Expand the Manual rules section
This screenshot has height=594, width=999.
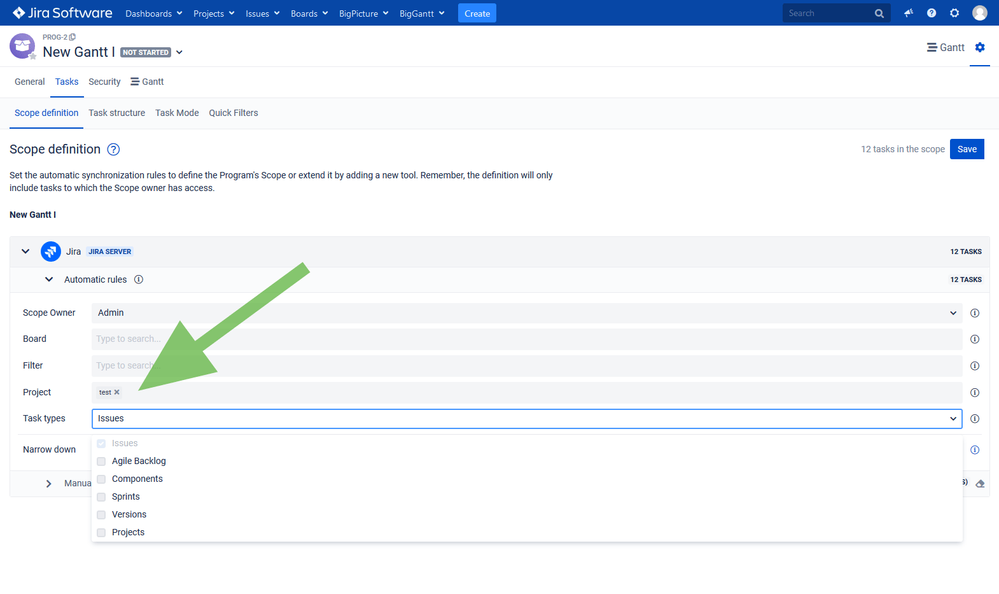49,484
